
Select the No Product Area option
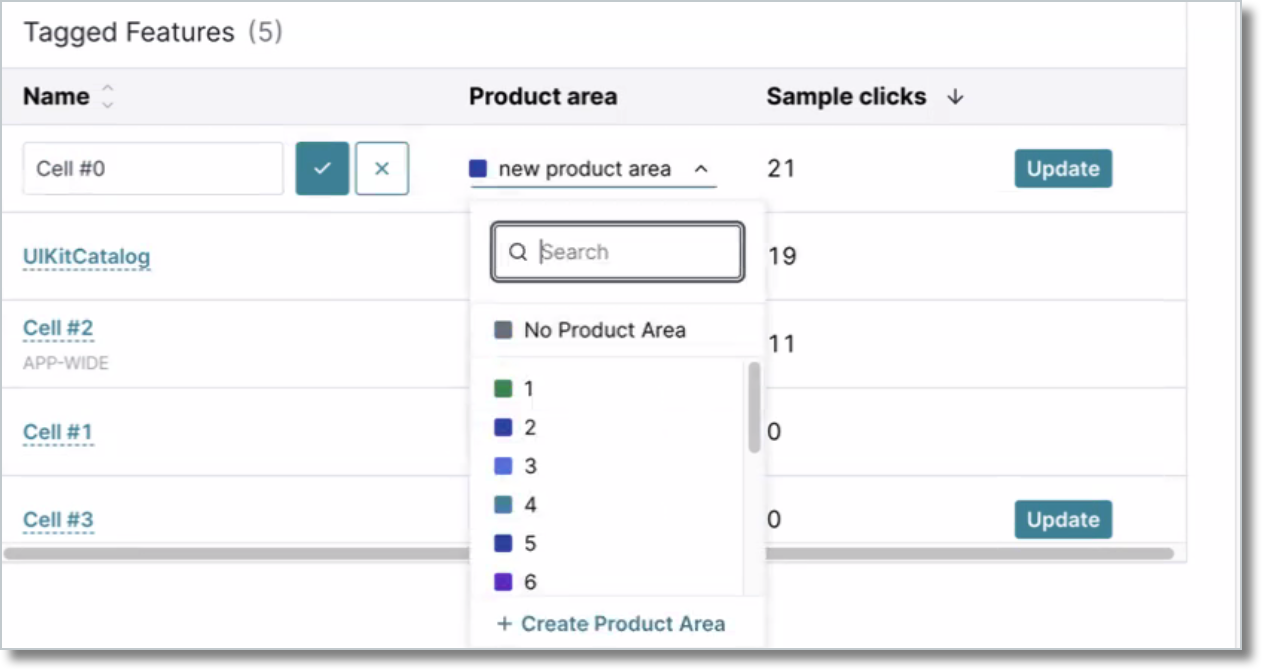pyautogui.click(x=604, y=329)
